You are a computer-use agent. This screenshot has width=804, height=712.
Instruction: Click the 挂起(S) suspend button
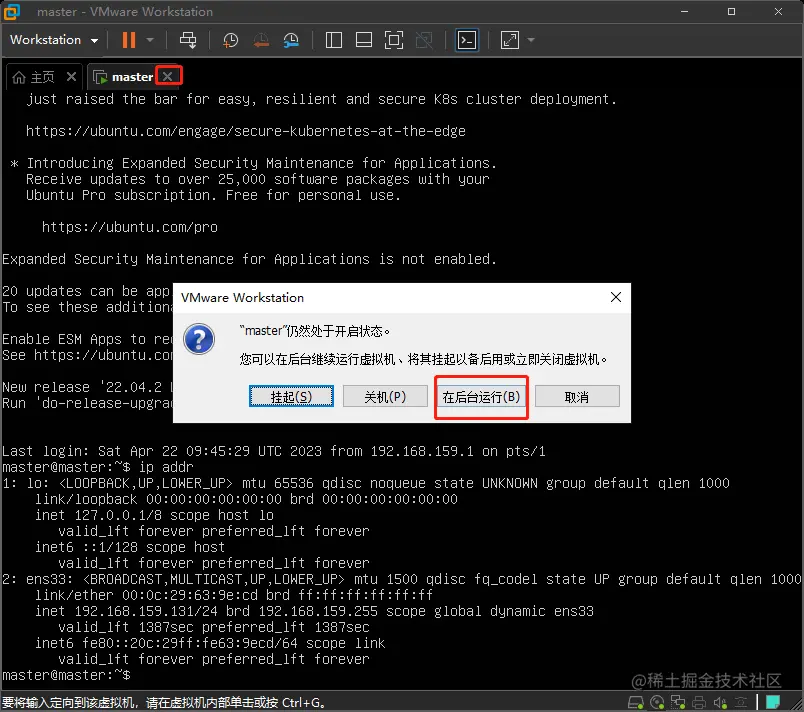pos(291,396)
